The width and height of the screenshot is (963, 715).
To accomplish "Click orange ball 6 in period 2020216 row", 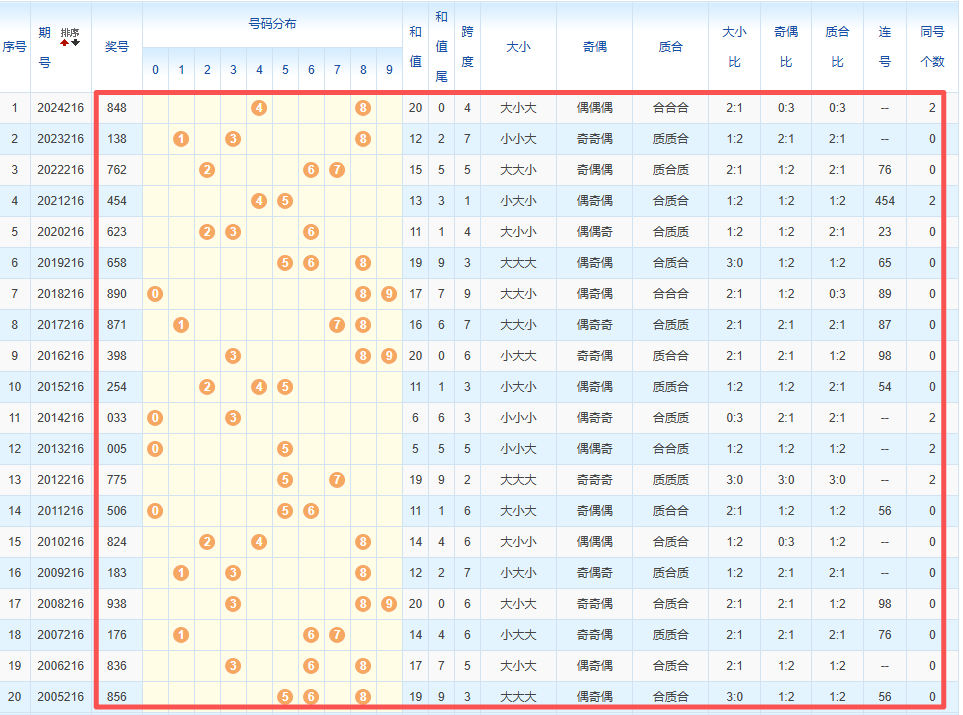I will (x=311, y=232).
